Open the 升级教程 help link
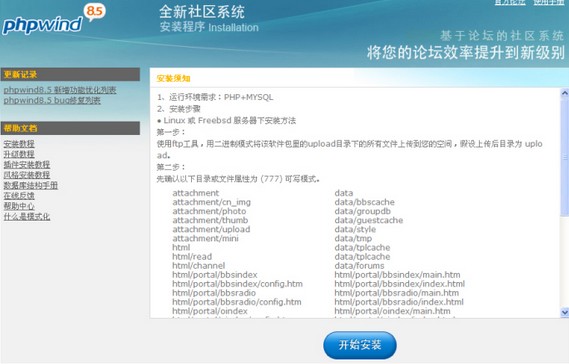The image size is (569, 364). point(19,154)
